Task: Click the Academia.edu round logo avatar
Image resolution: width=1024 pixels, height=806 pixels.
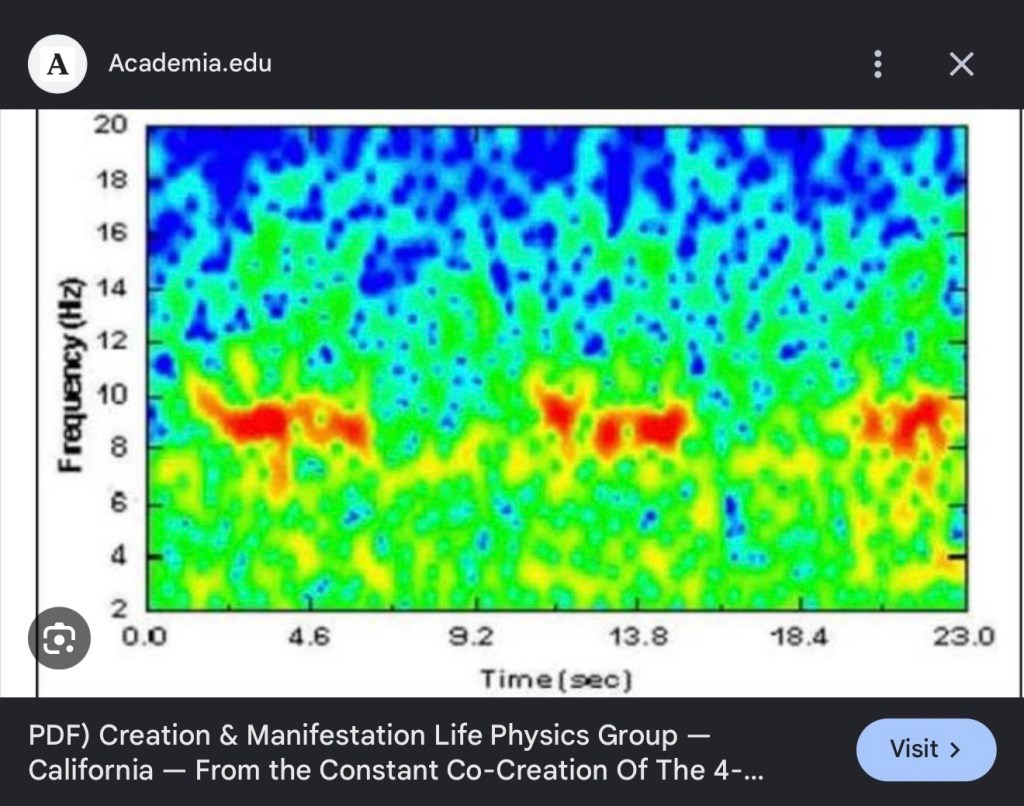Action: pyautogui.click(x=57, y=64)
